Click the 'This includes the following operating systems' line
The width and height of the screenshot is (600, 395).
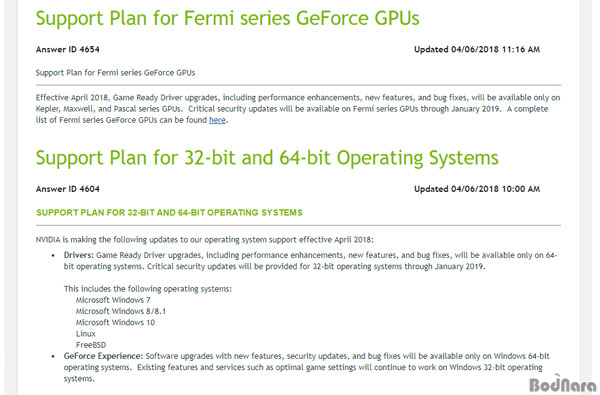[148, 289]
